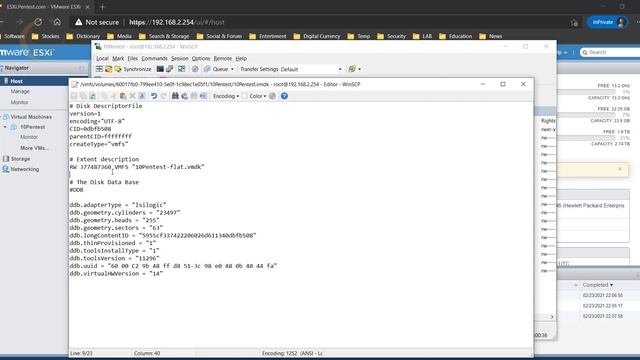Click PuTTY icon in WinSCP toolbar
The width and height of the screenshot is (640, 360).
(169, 69)
